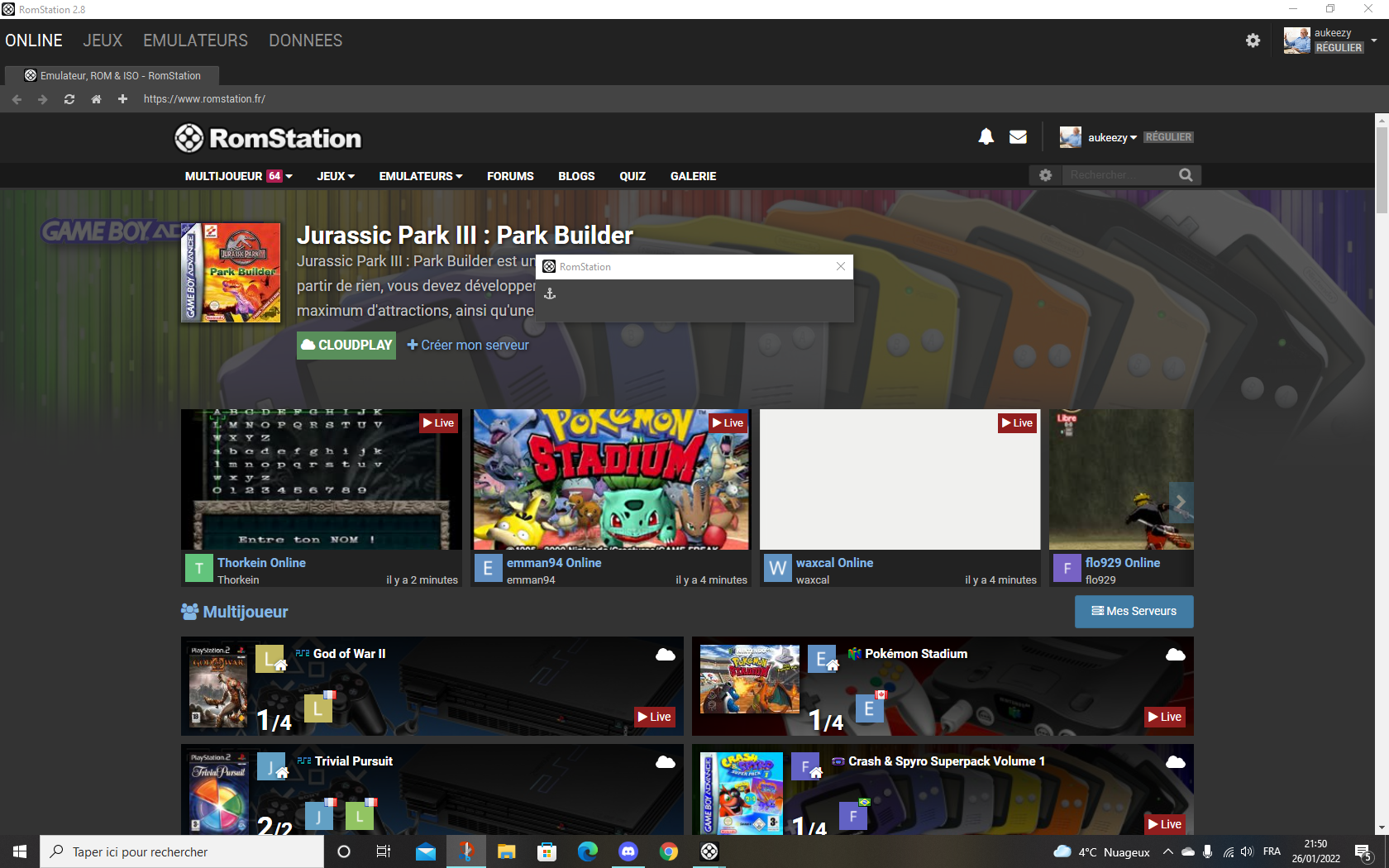Open the BLOGS menu item
The image size is (1389, 868).
pyautogui.click(x=576, y=176)
